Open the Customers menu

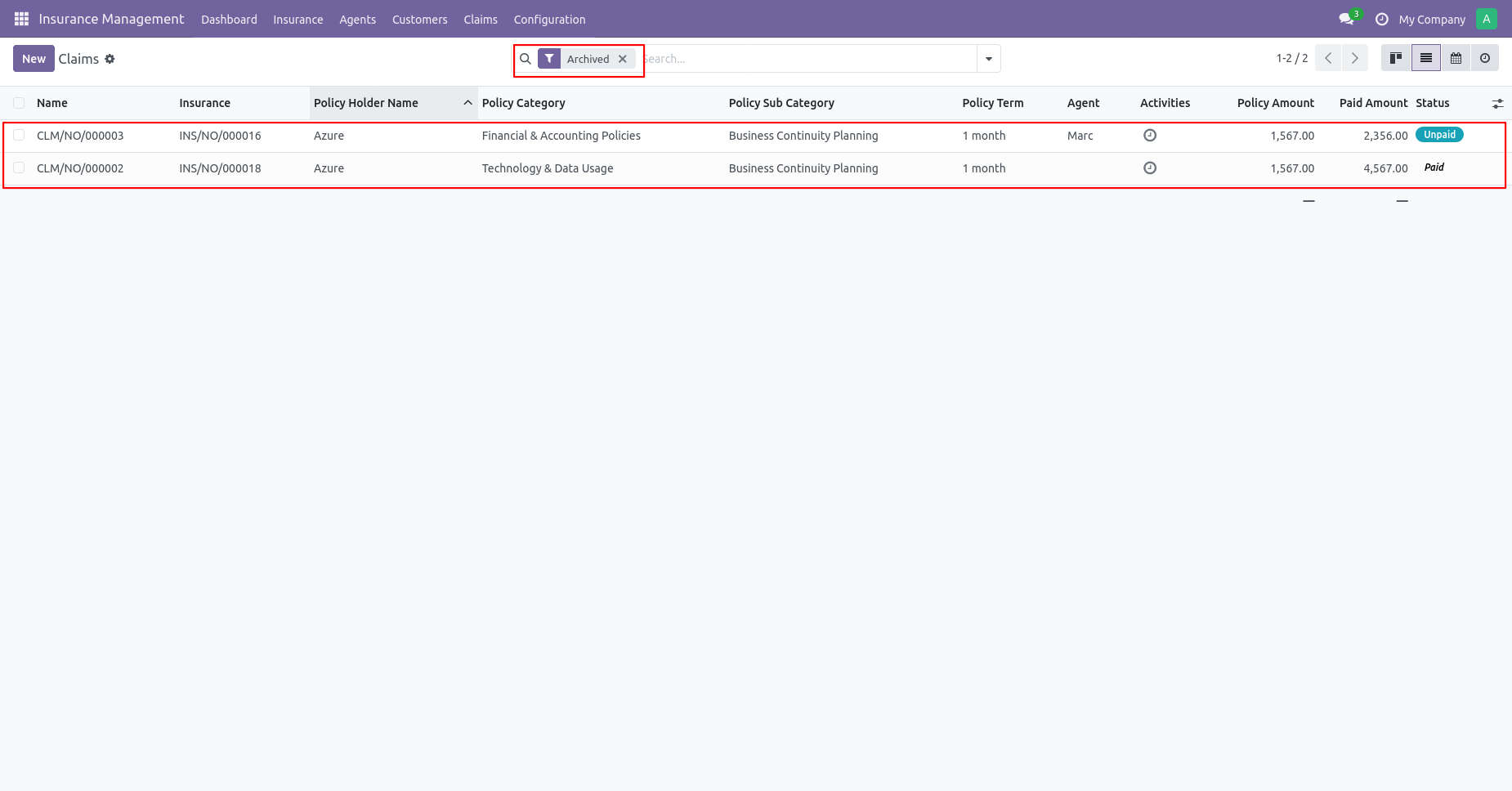(x=419, y=20)
